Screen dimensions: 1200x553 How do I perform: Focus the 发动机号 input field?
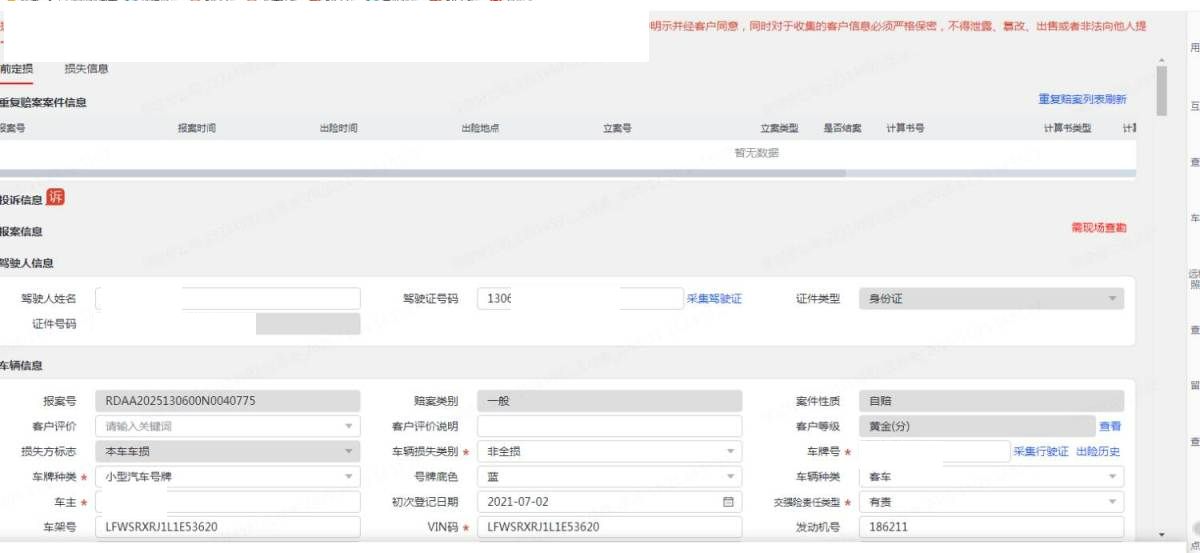pos(990,527)
